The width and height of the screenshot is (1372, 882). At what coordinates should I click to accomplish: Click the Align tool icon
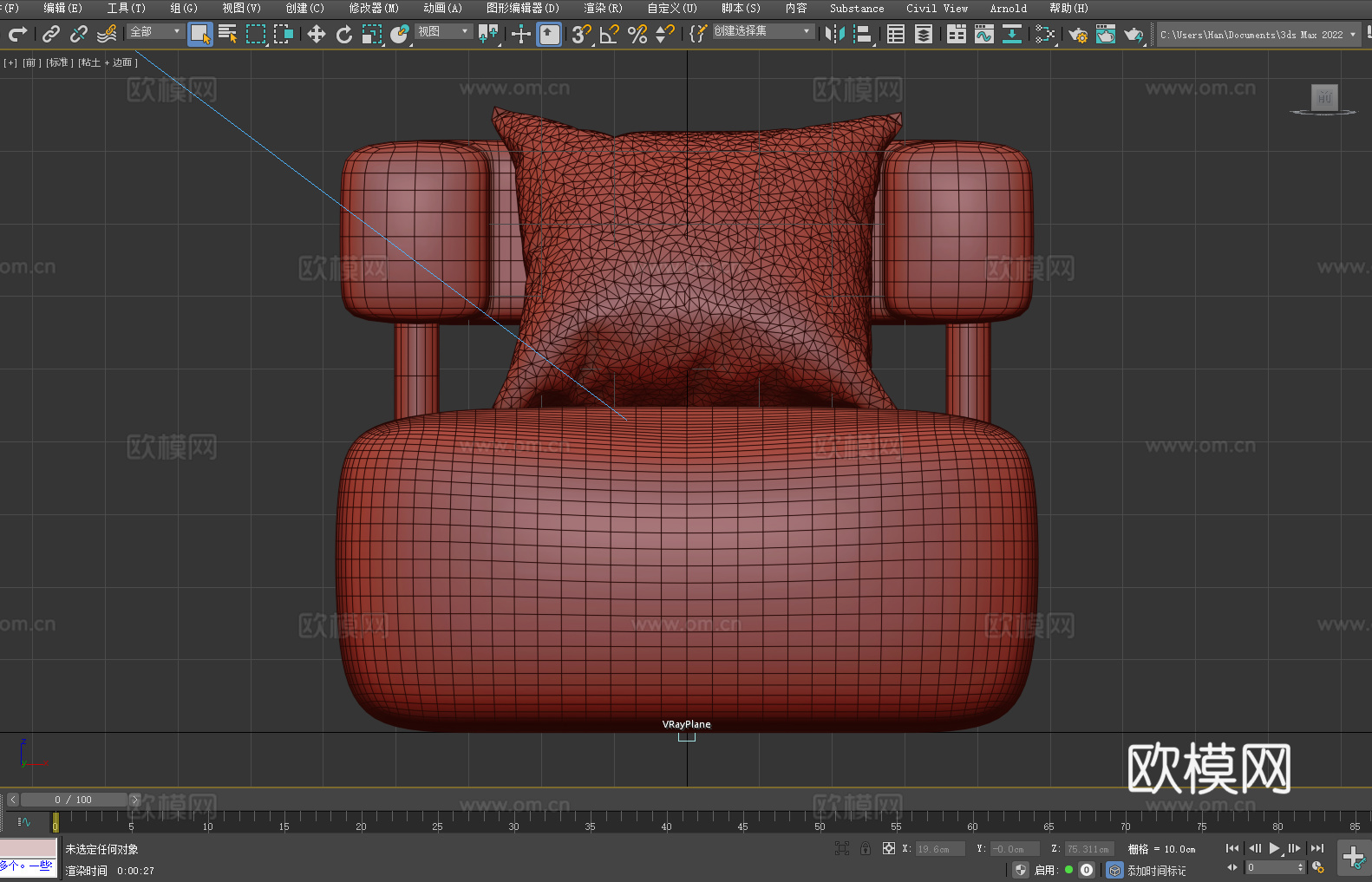pyautogui.click(x=863, y=34)
